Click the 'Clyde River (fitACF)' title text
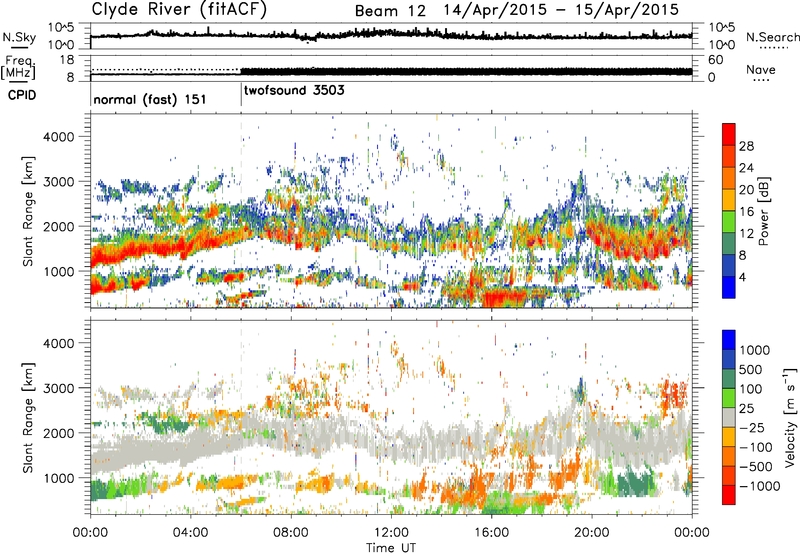800x554 pixels. [179, 9]
